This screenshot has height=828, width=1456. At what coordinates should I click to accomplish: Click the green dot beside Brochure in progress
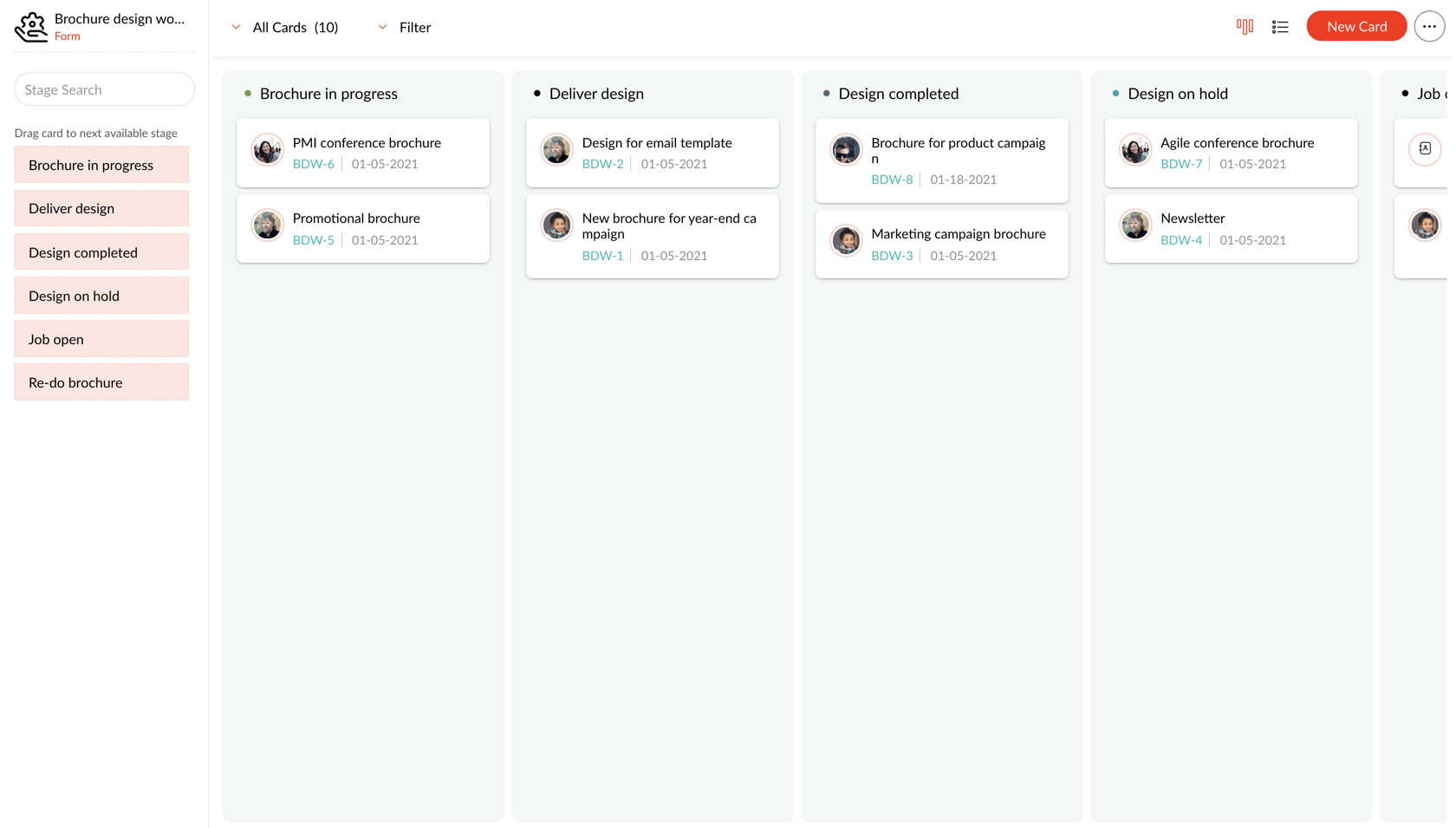248,94
